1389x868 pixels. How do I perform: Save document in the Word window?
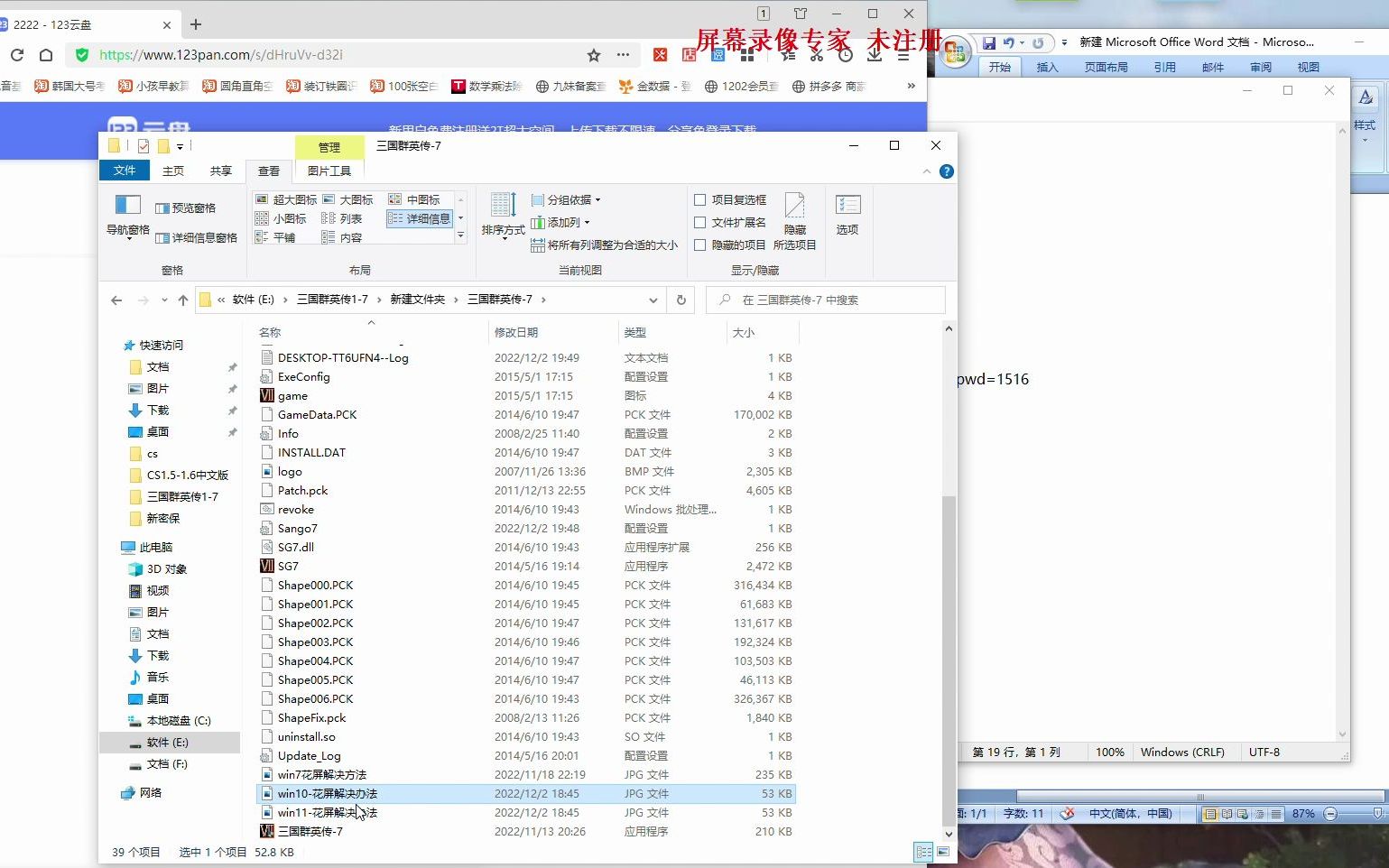tap(989, 42)
